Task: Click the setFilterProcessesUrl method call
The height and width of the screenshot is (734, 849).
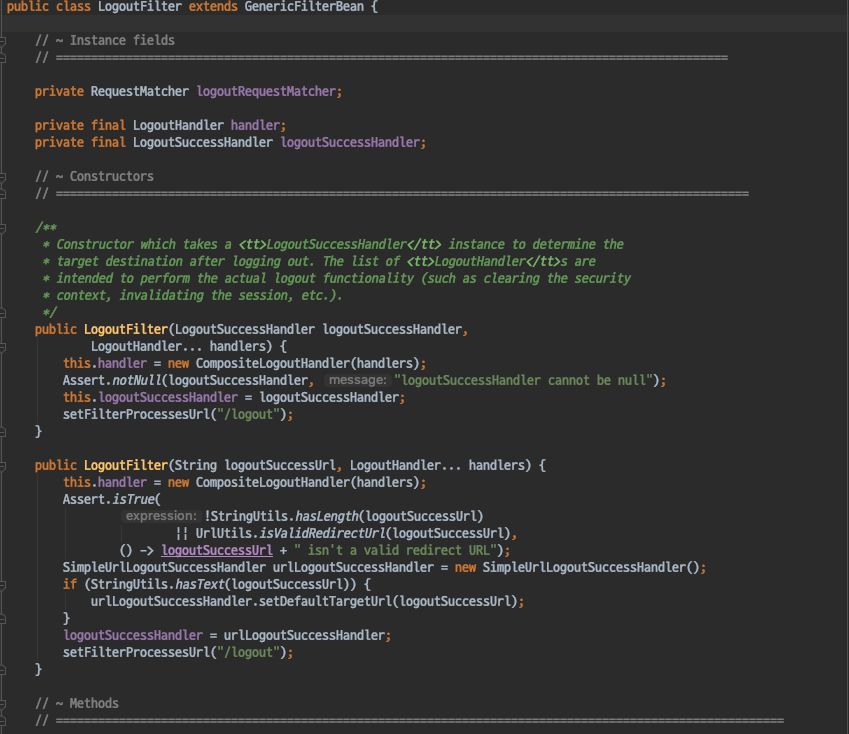Action: (x=140, y=414)
